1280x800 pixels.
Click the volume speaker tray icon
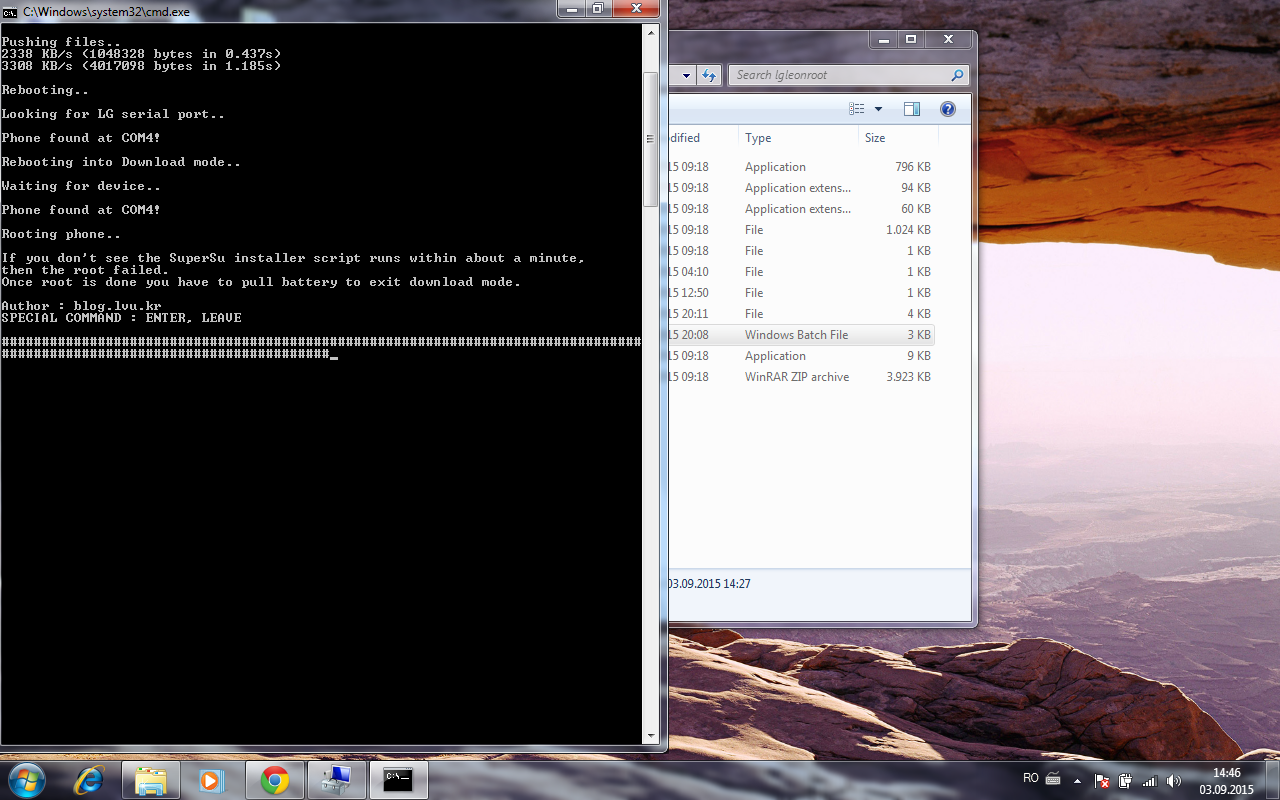[1173, 781]
